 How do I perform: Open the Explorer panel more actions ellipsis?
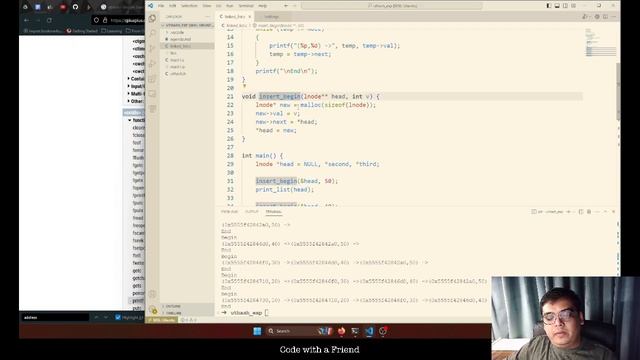coord(207,17)
